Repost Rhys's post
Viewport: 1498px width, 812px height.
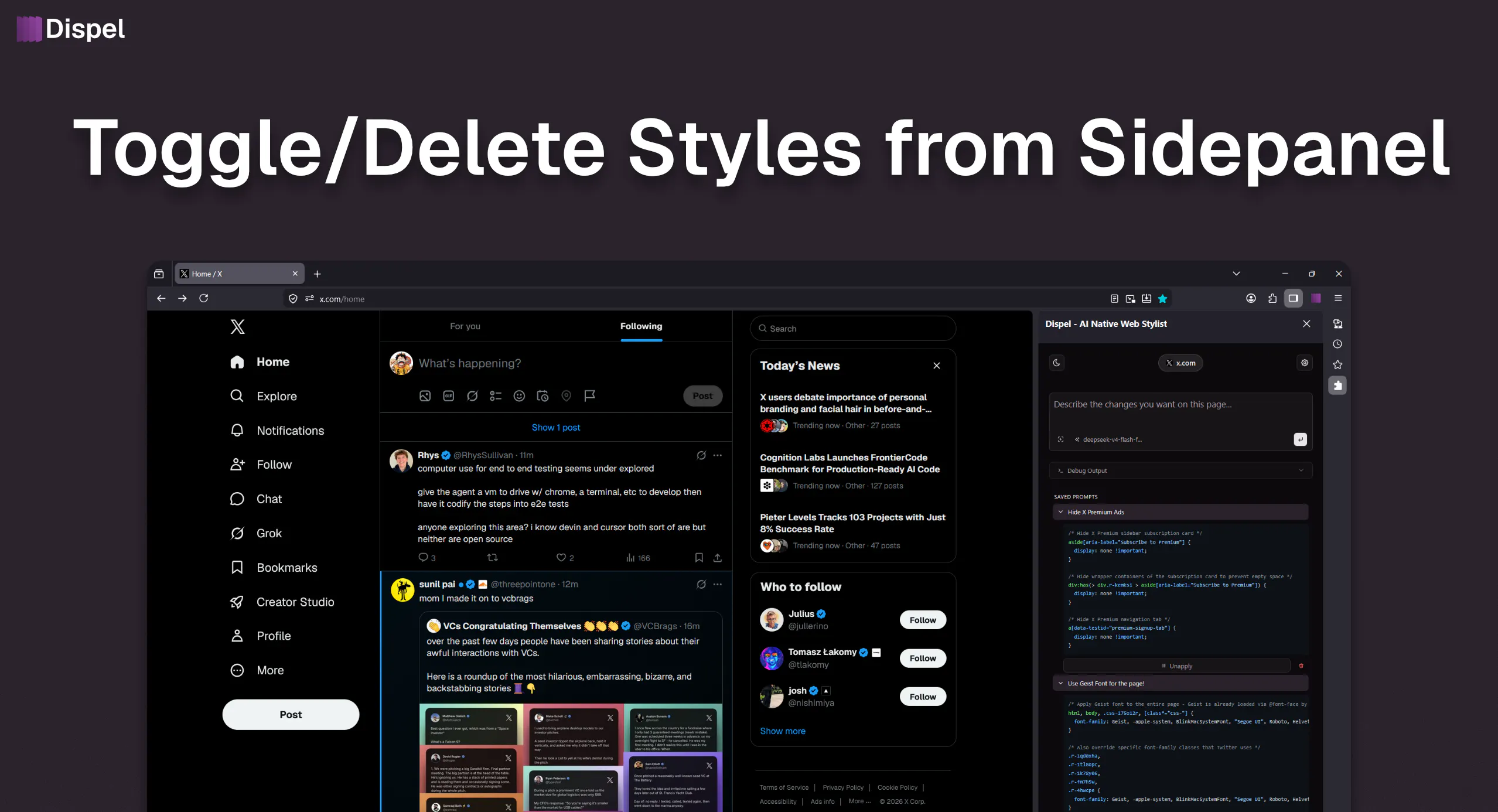pyautogui.click(x=493, y=558)
